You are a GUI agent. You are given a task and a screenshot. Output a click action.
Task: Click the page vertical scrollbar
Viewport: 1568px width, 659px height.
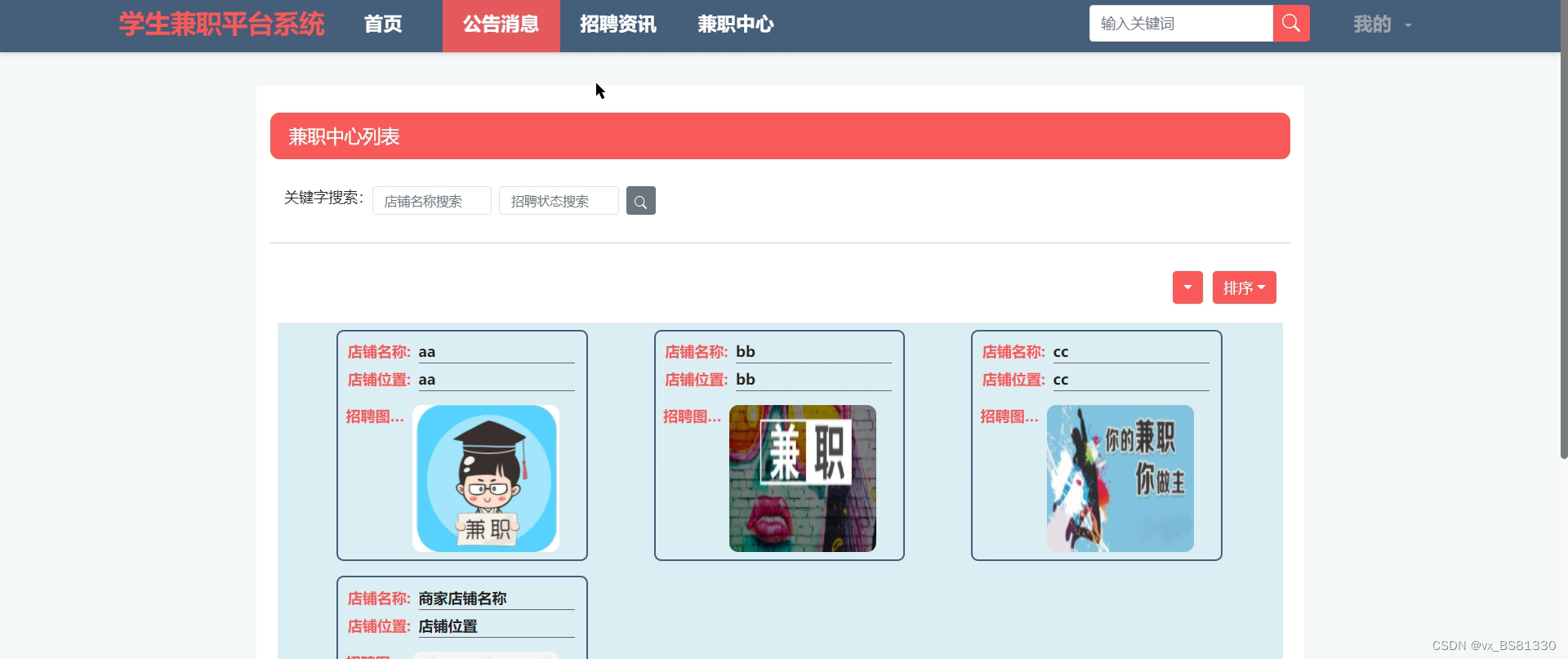click(x=1564, y=229)
